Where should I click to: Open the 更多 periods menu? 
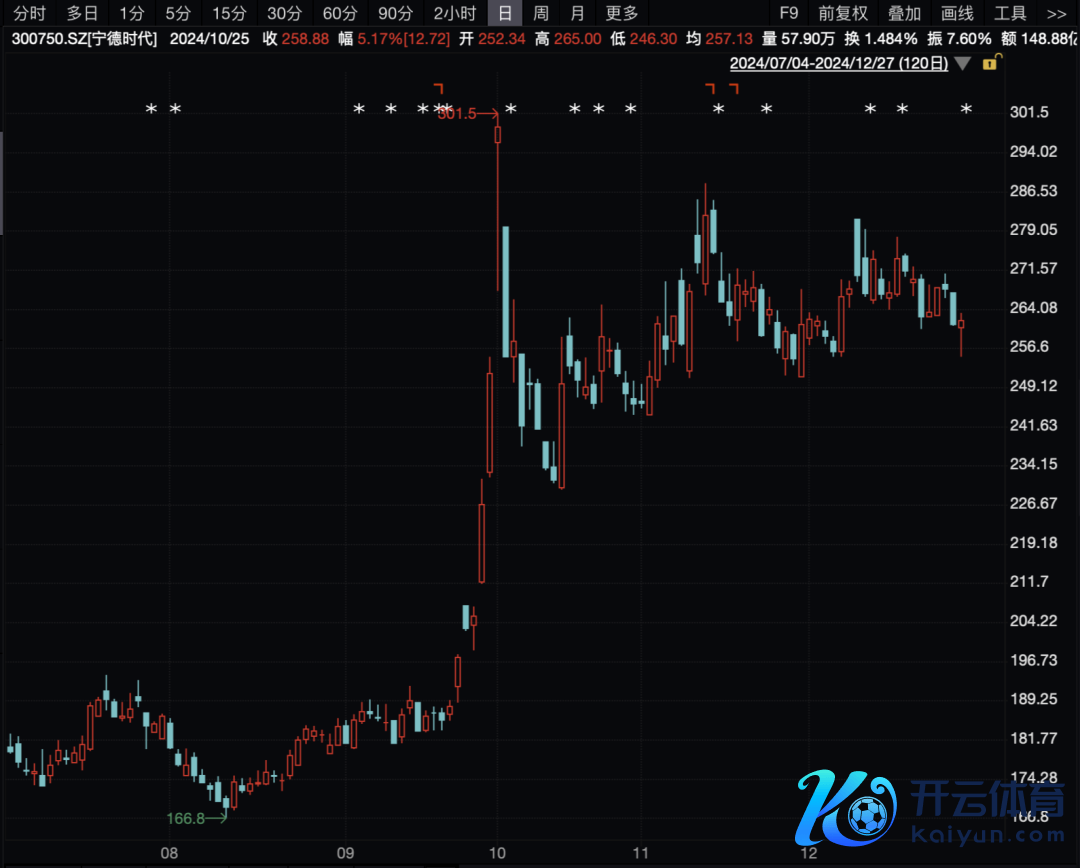click(622, 13)
